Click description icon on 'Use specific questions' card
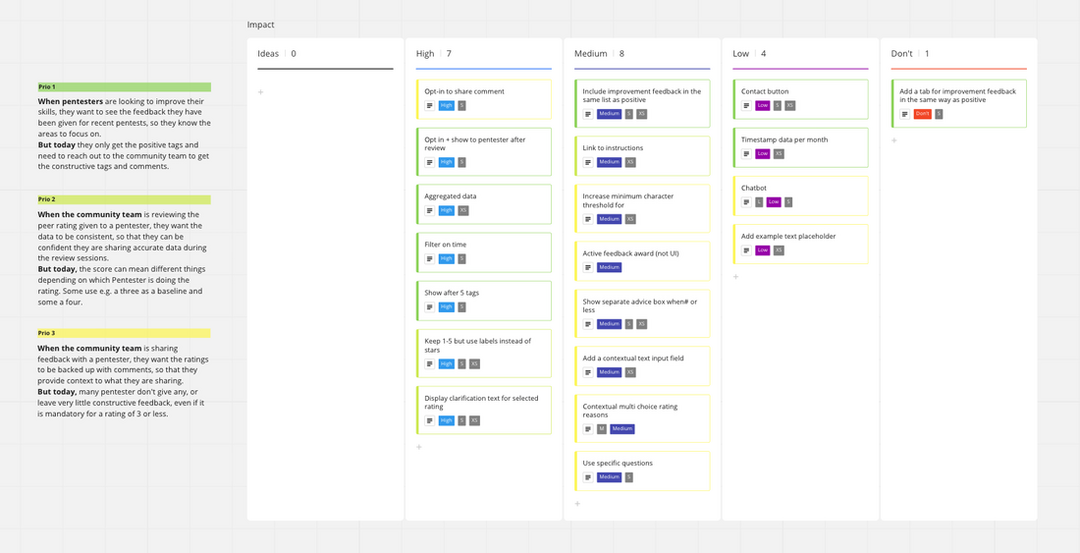The width and height of the screenshot is (1080, 553). click(x=587, y=477)
